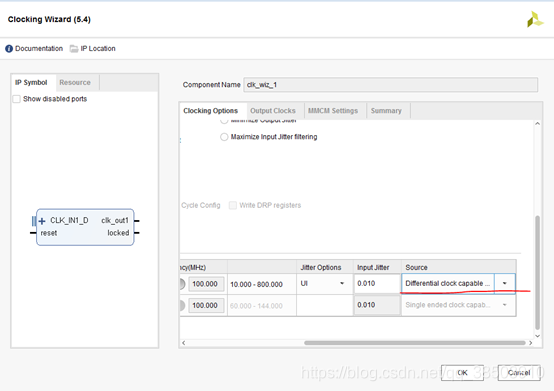Click the Jitter Options column header
554x391 pixels.
325,267
